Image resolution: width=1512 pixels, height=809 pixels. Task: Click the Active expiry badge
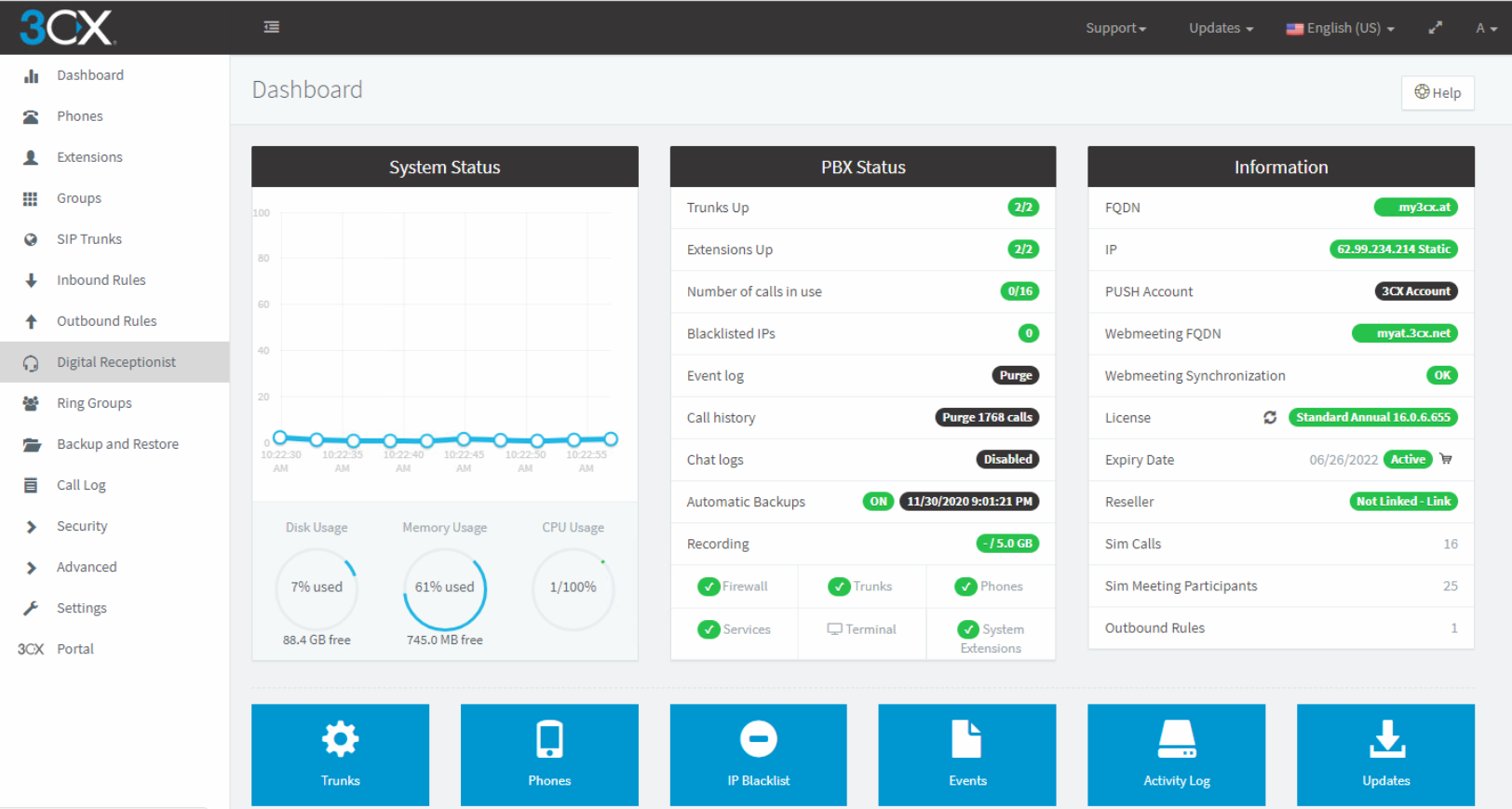[x=1408, y=459]
